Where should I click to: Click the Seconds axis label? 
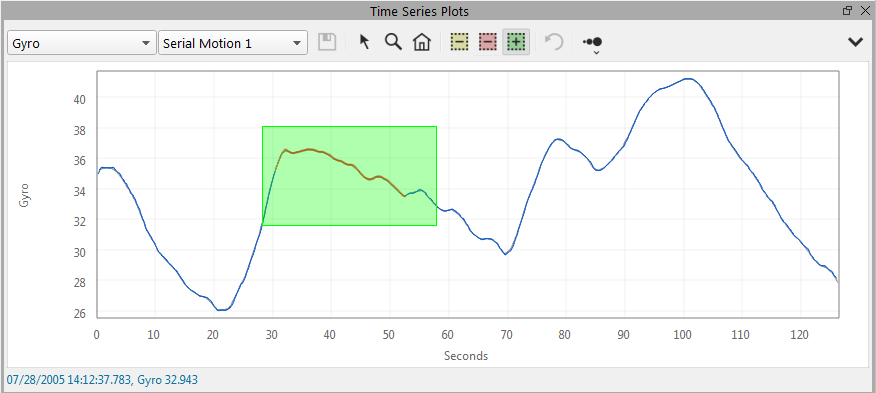[466, 356]
